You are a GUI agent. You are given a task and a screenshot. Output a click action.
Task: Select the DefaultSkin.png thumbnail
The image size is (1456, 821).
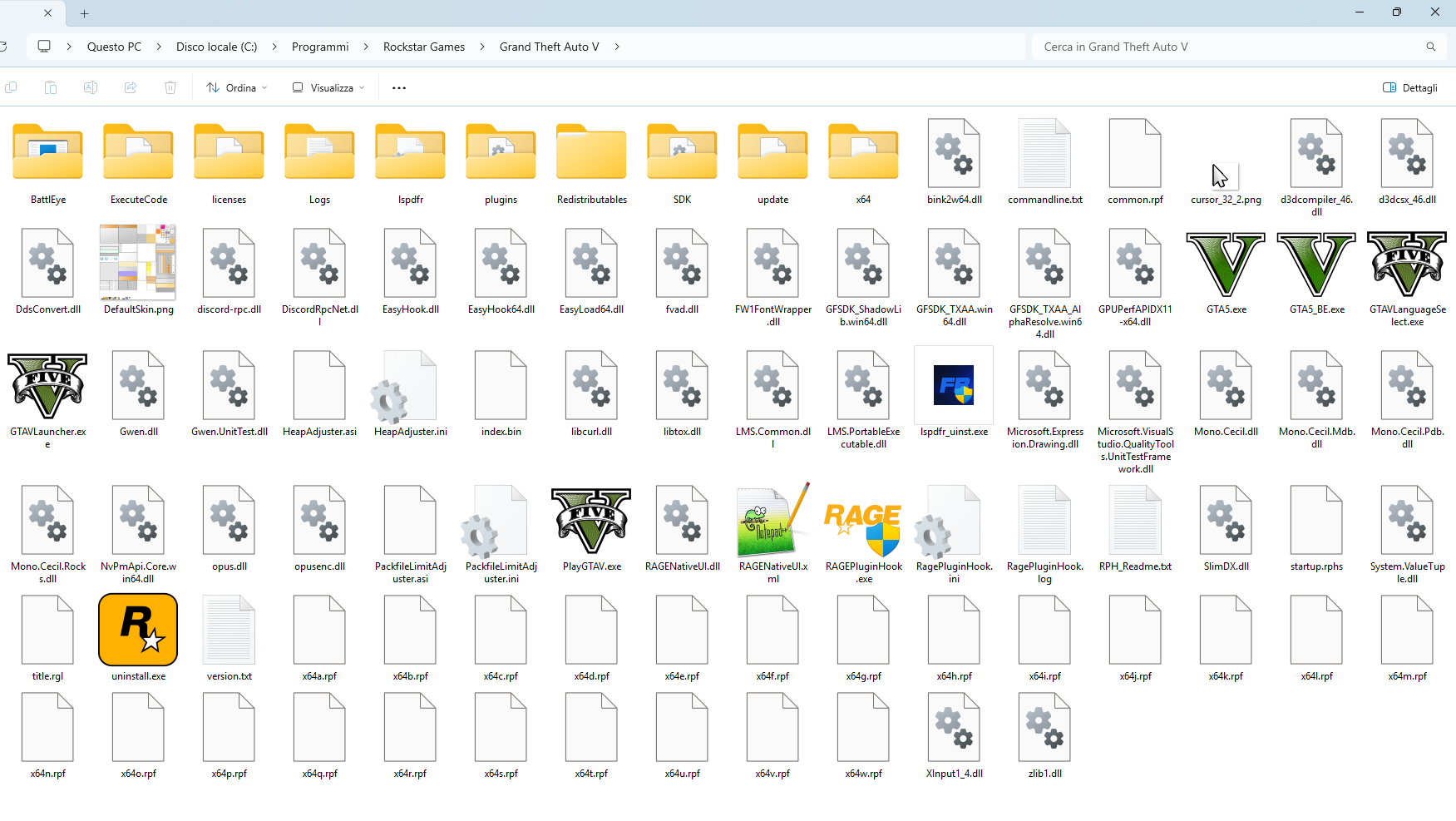[138, 262]
